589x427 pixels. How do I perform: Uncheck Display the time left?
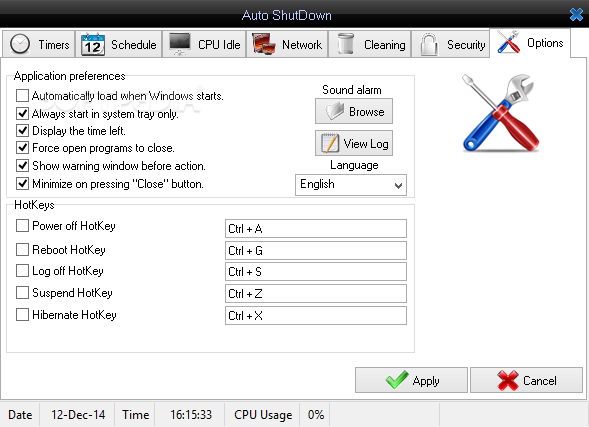22,130
